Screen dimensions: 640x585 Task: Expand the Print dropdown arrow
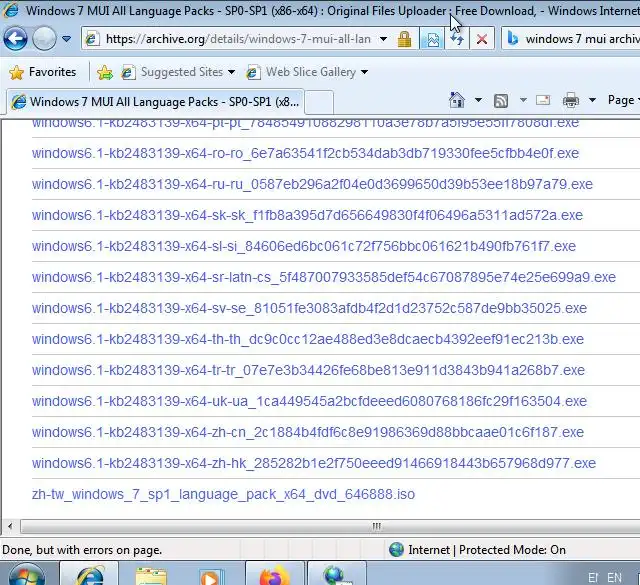[592, 100]
